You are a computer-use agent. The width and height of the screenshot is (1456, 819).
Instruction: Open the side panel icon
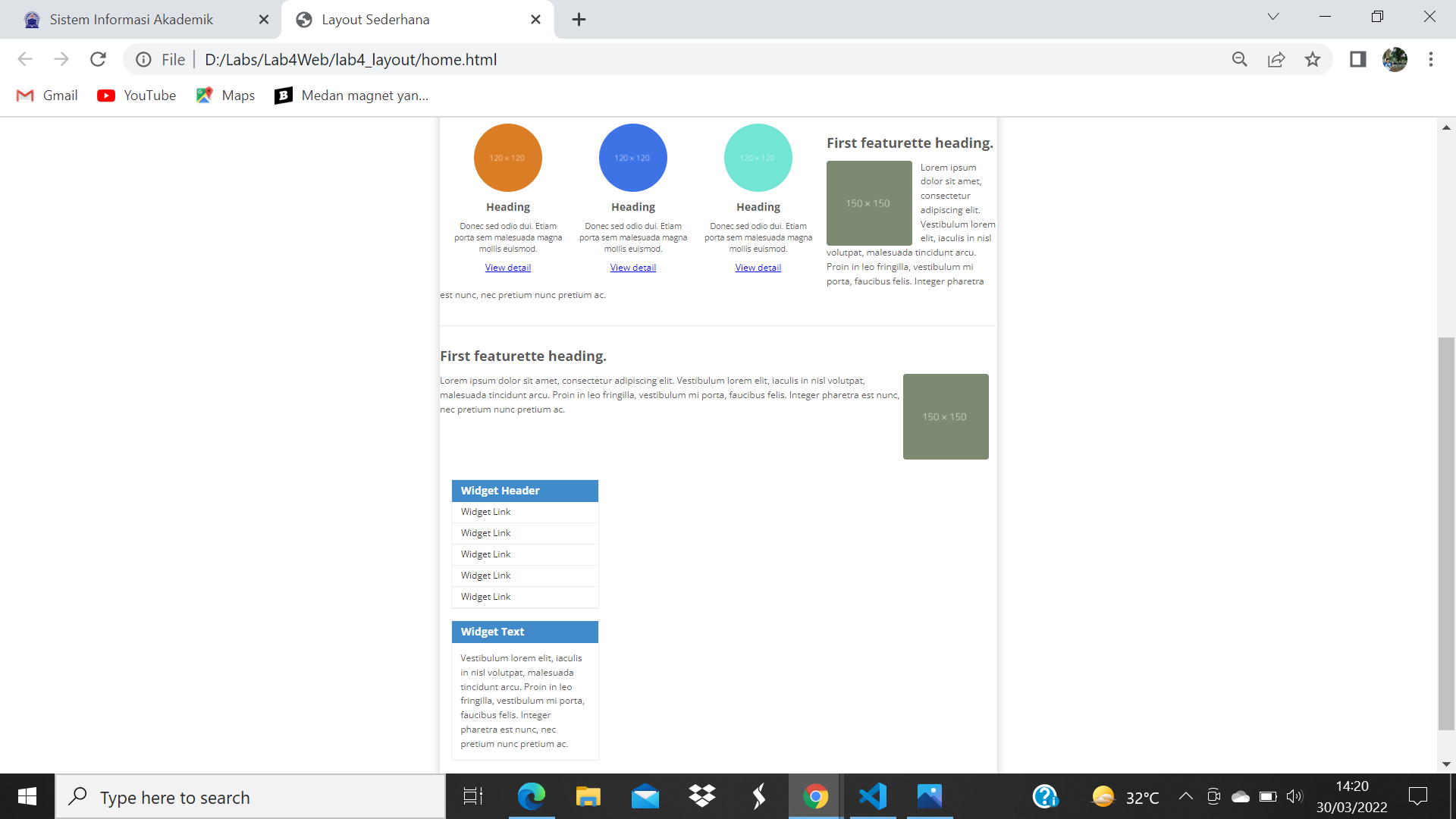(1357, 59)
